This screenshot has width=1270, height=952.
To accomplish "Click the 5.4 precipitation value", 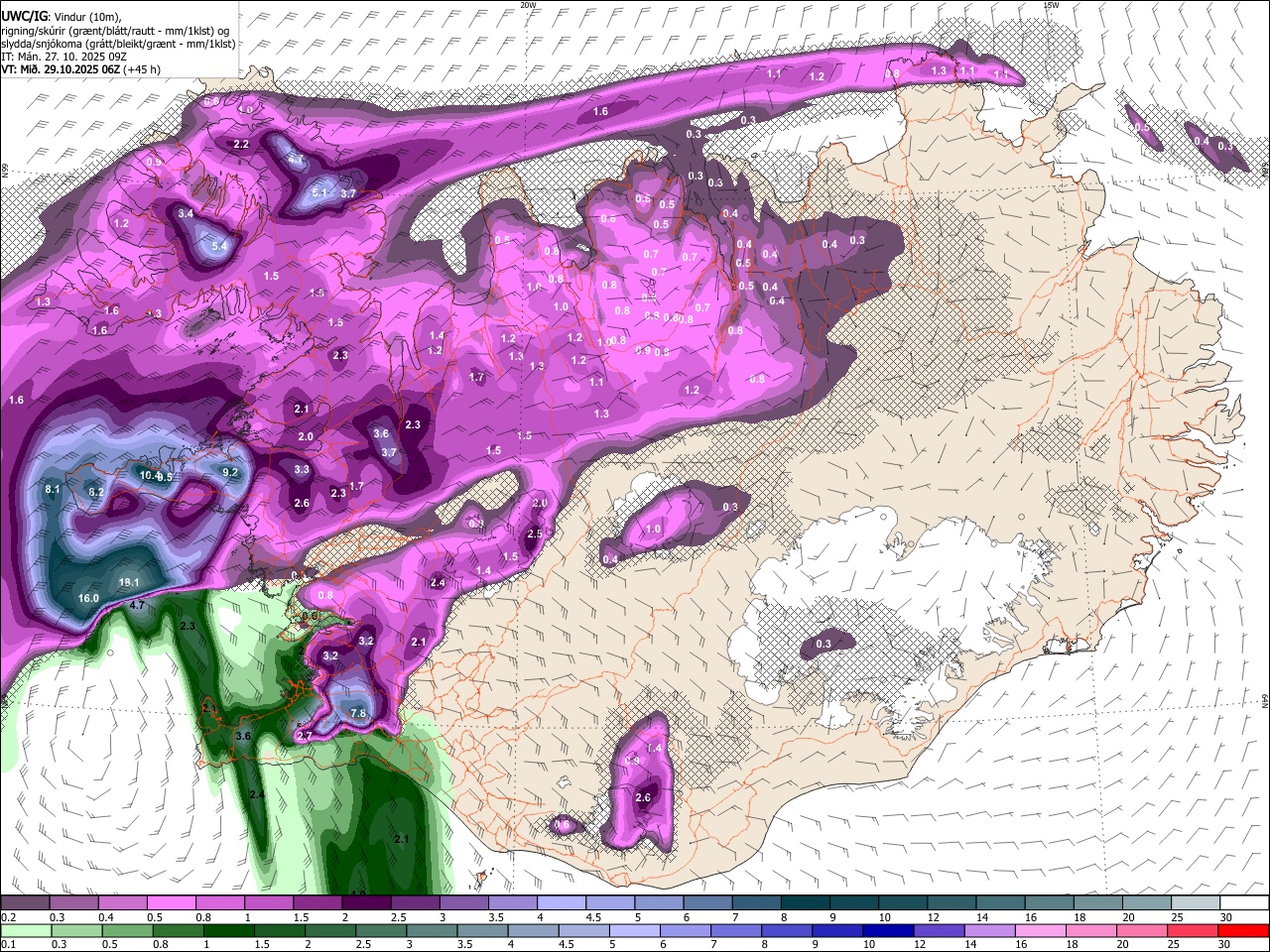I will pyautogui.click(x=220, y=246).
